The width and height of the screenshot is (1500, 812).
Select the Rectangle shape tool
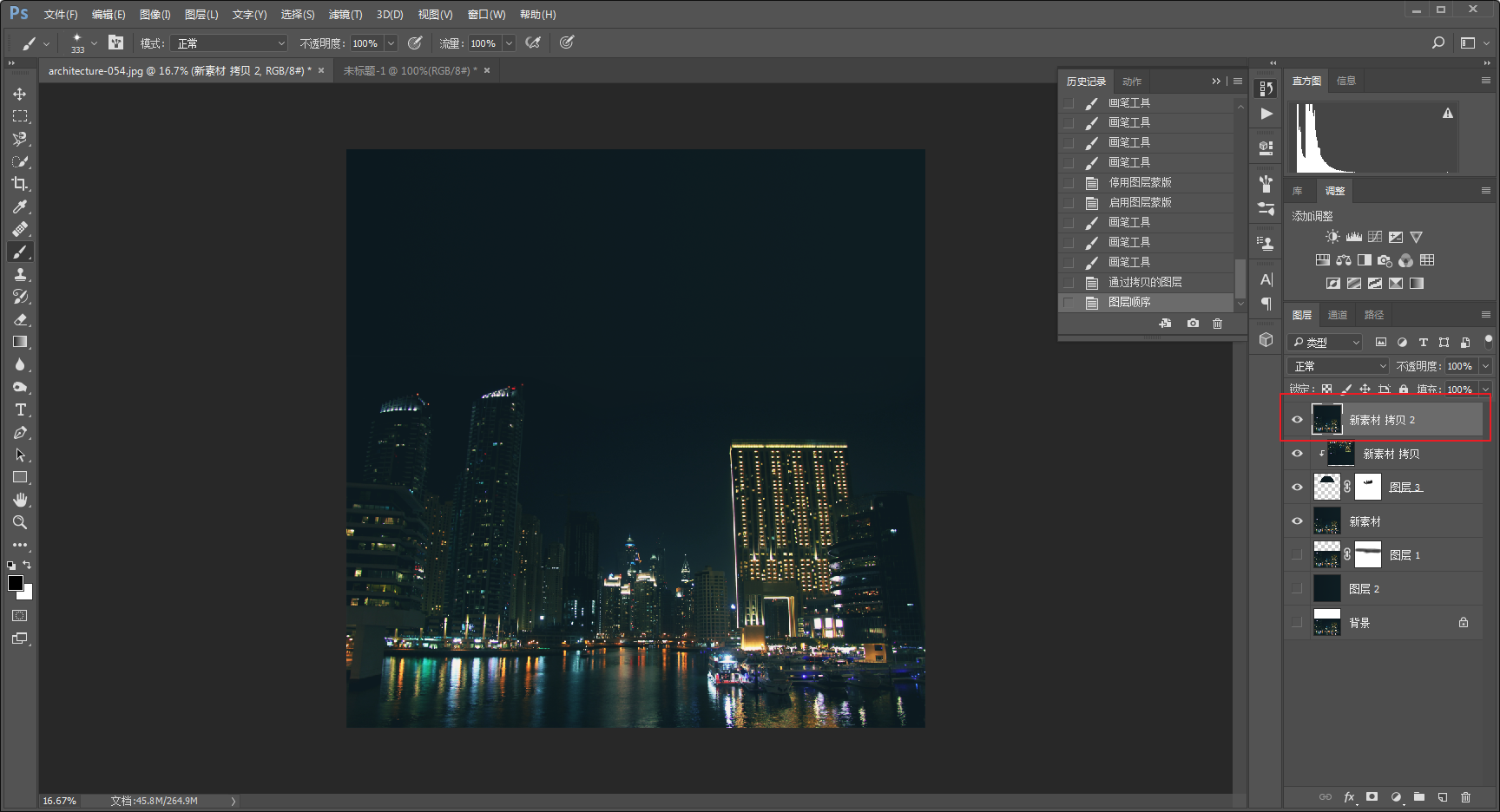pyautogui.click(x=20, y=477)
